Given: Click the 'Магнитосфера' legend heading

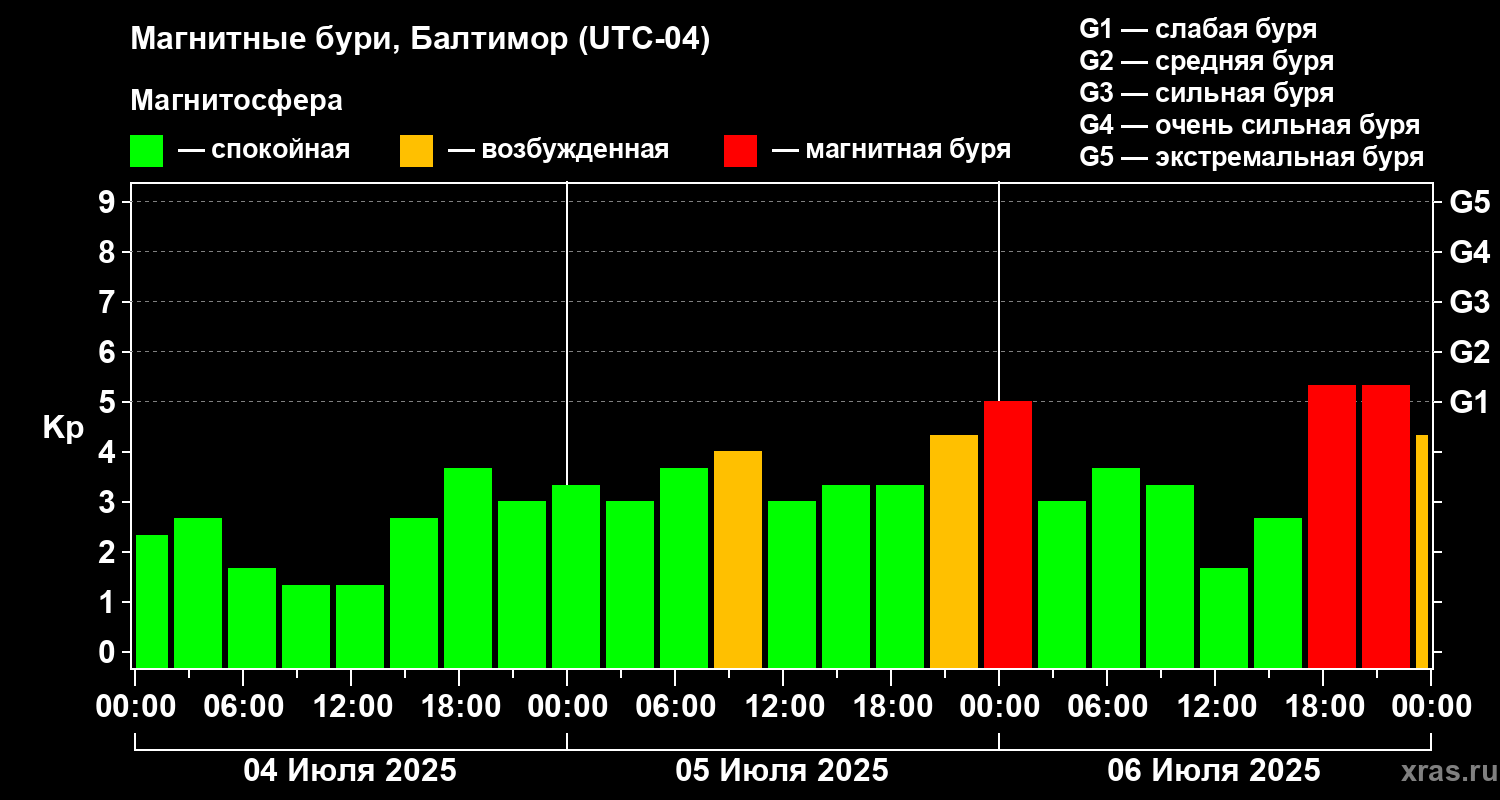Looking at the screenshot, I should [236, 101].
